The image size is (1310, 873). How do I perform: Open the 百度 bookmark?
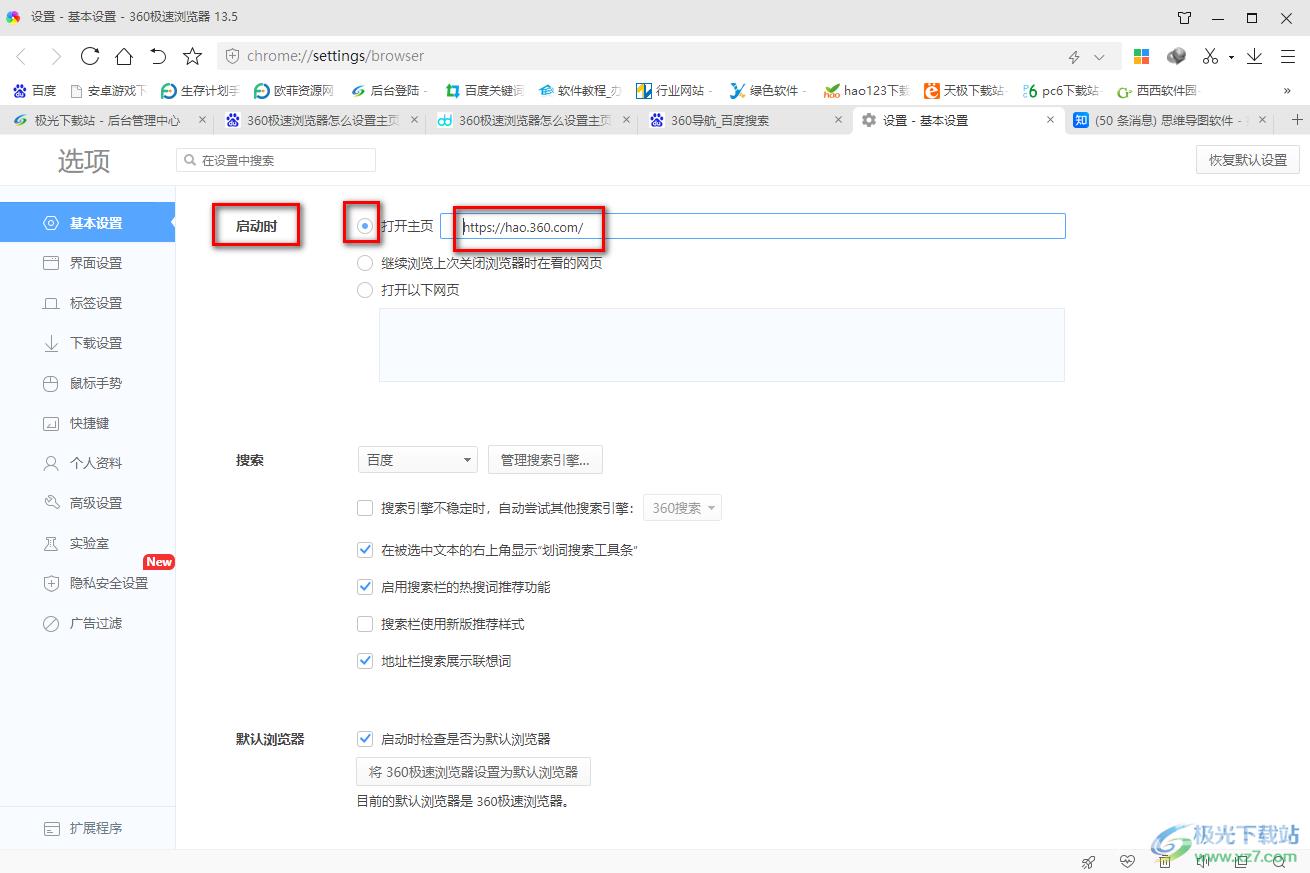tap(34, 90)
